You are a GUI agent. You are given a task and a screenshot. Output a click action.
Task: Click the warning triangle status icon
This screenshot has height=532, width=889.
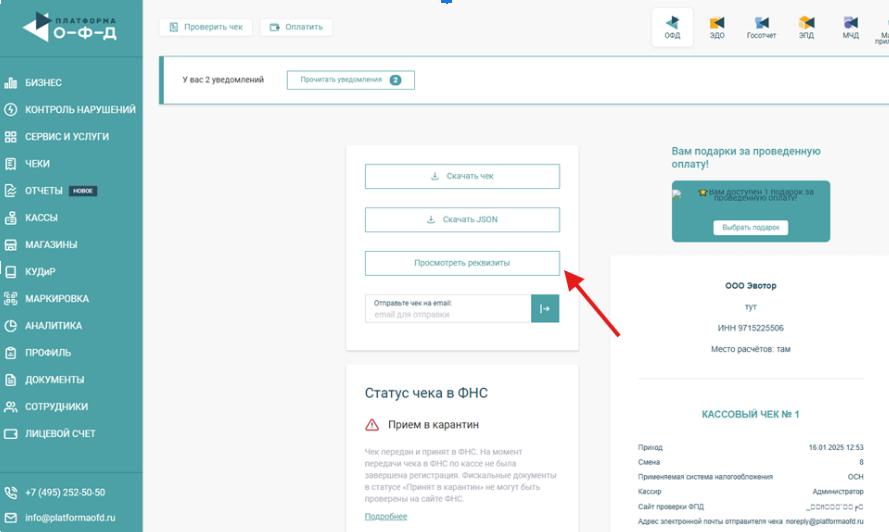tap(372, 424)
